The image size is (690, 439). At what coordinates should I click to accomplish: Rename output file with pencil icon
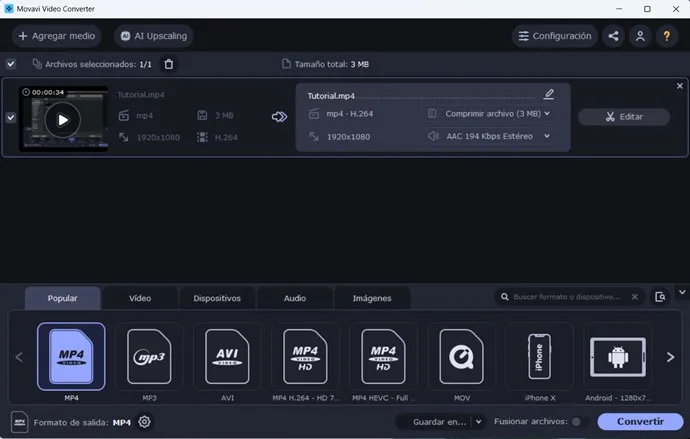click(549, 94)
